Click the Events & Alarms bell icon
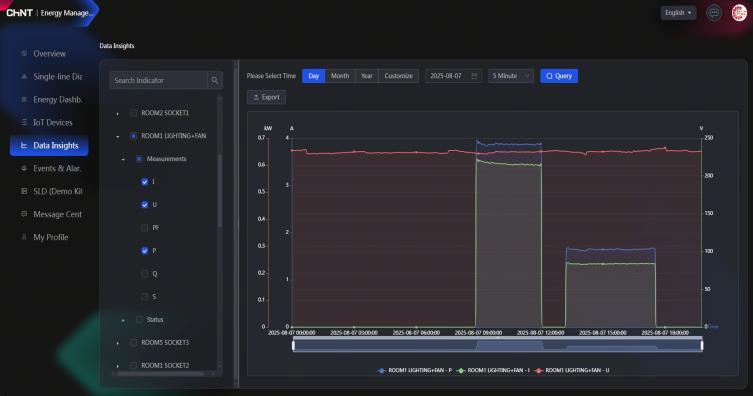Viewport: 753px width, 396px height. pyautogui.click(x=24, y=168)
